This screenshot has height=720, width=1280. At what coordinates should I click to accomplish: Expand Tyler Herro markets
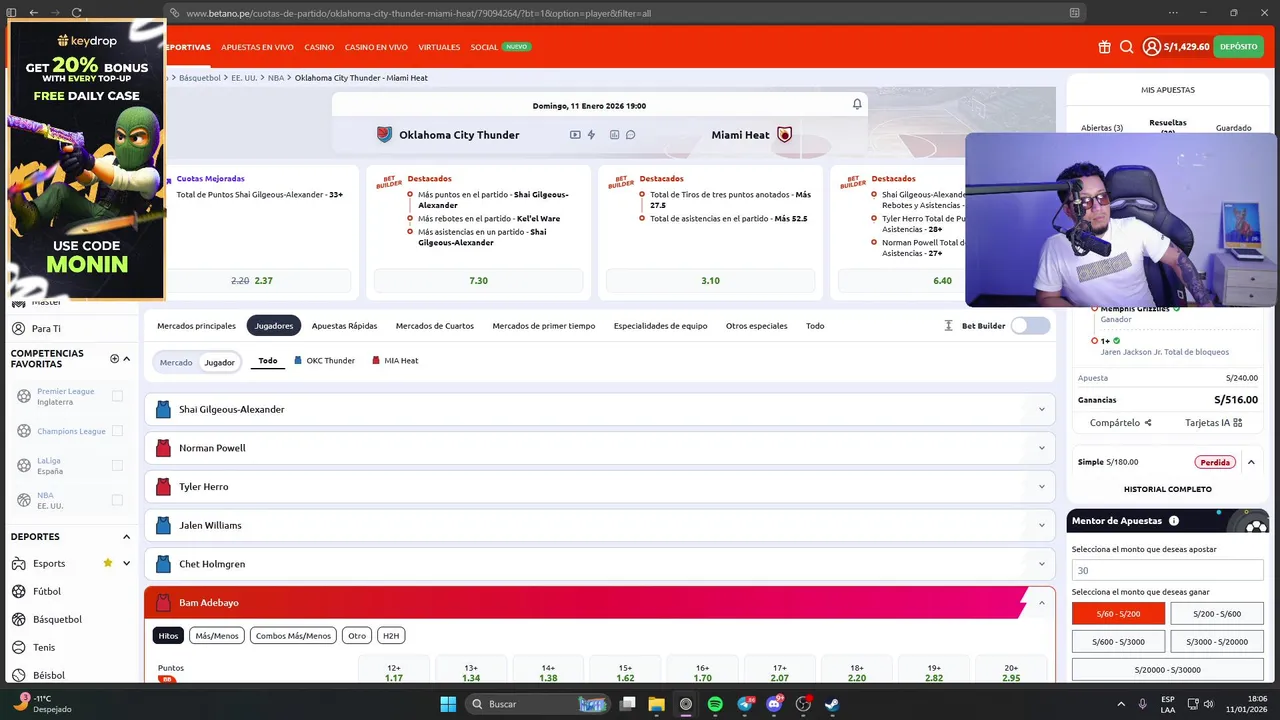(600, 486)
